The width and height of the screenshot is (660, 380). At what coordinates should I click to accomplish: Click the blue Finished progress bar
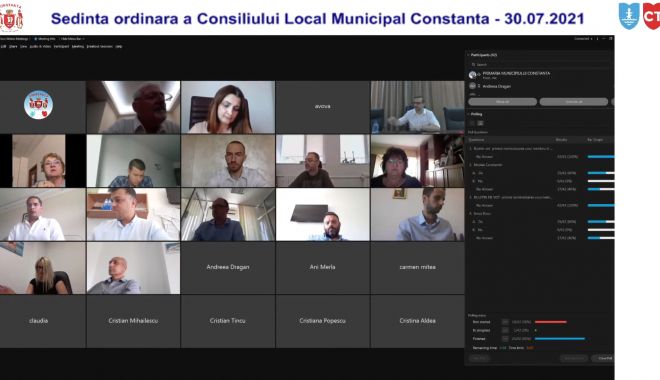[x=560, y=339]
